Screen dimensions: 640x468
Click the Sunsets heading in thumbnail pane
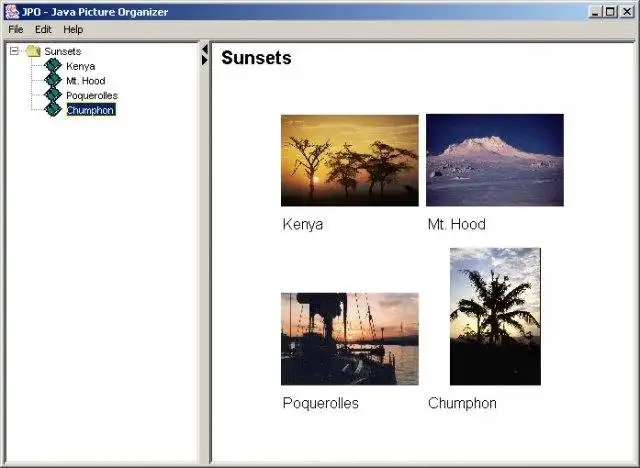coord(256,58)
